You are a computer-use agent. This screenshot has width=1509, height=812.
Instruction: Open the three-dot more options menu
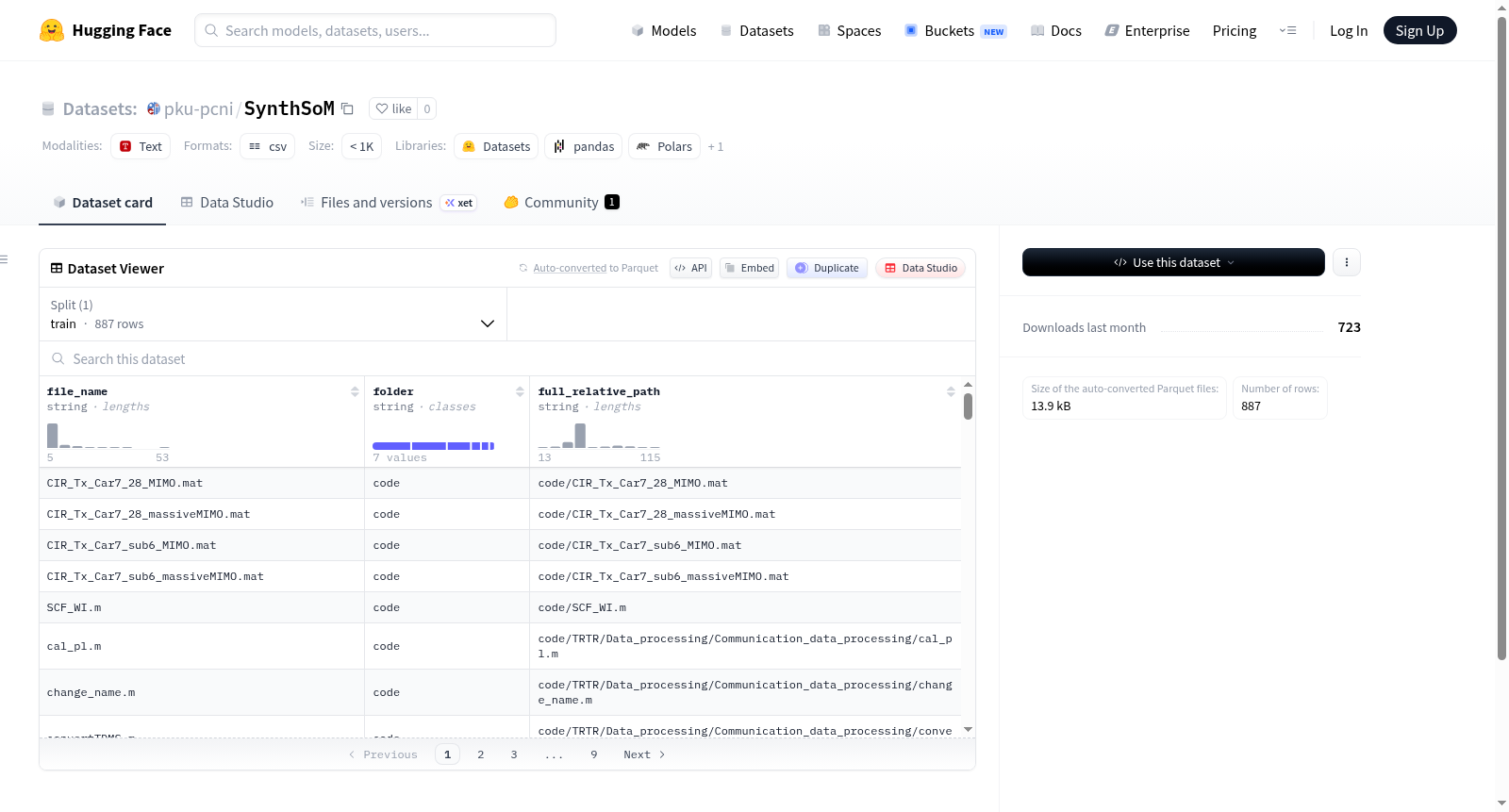pyautogui.click(x=1347, y=262)
